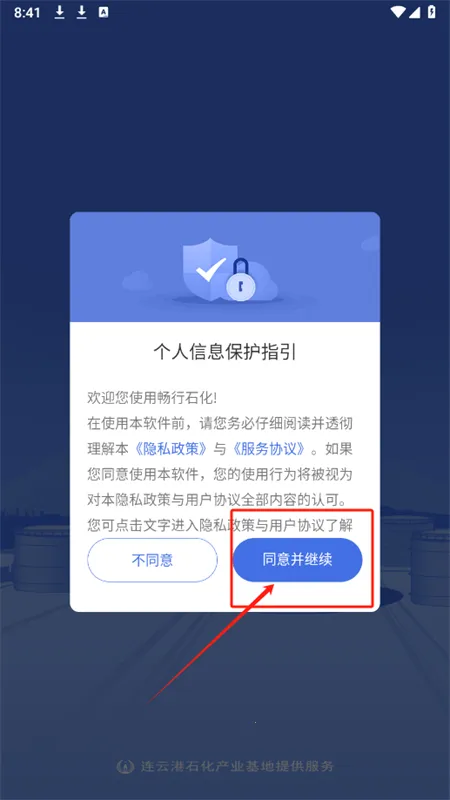Tap the 个人信息保护指引 dialog title
Screen dimensions: 450x800
click(225, 352)
